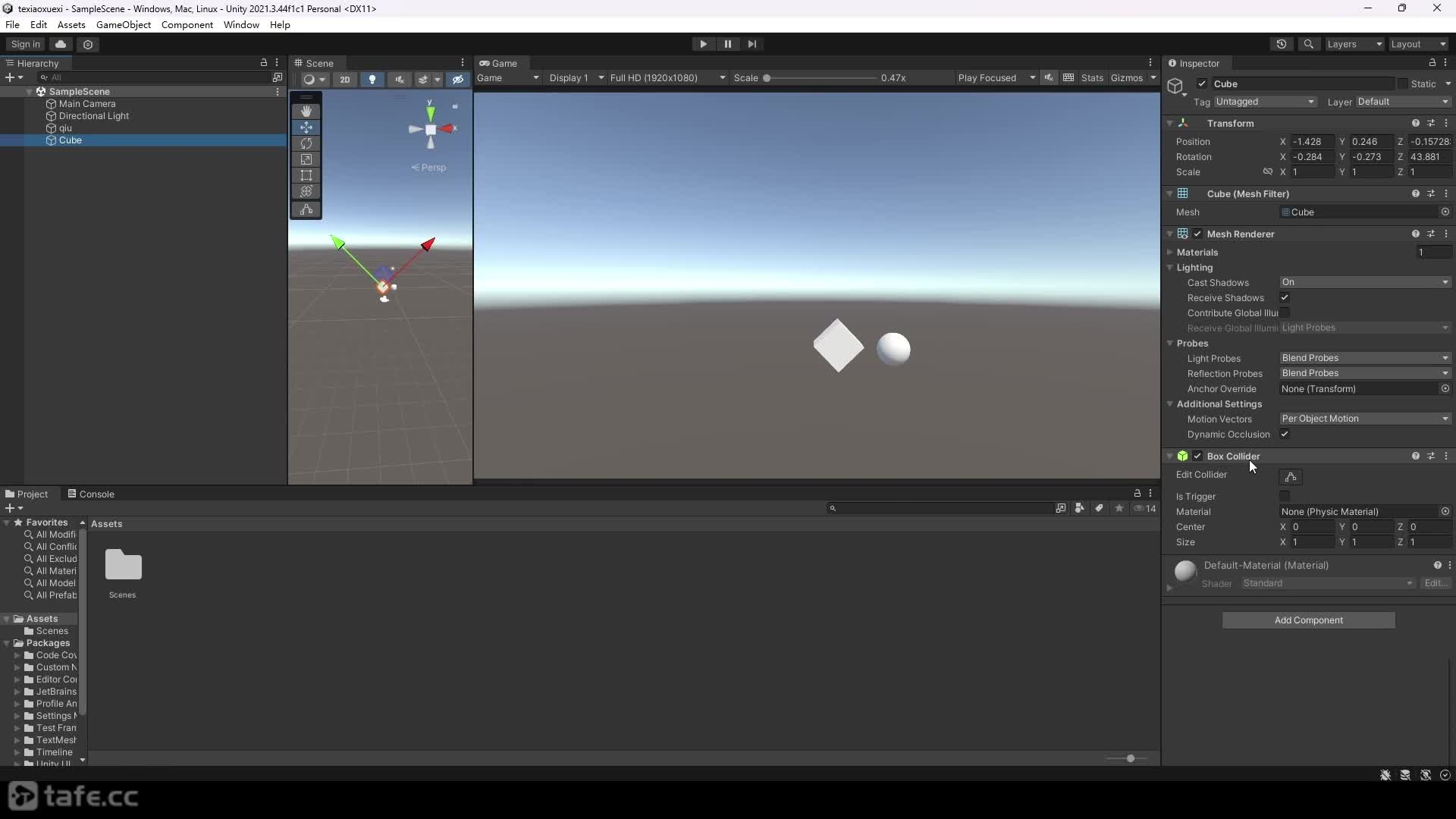Select the Transform tool in Scene toolbar

click(306, 191)
